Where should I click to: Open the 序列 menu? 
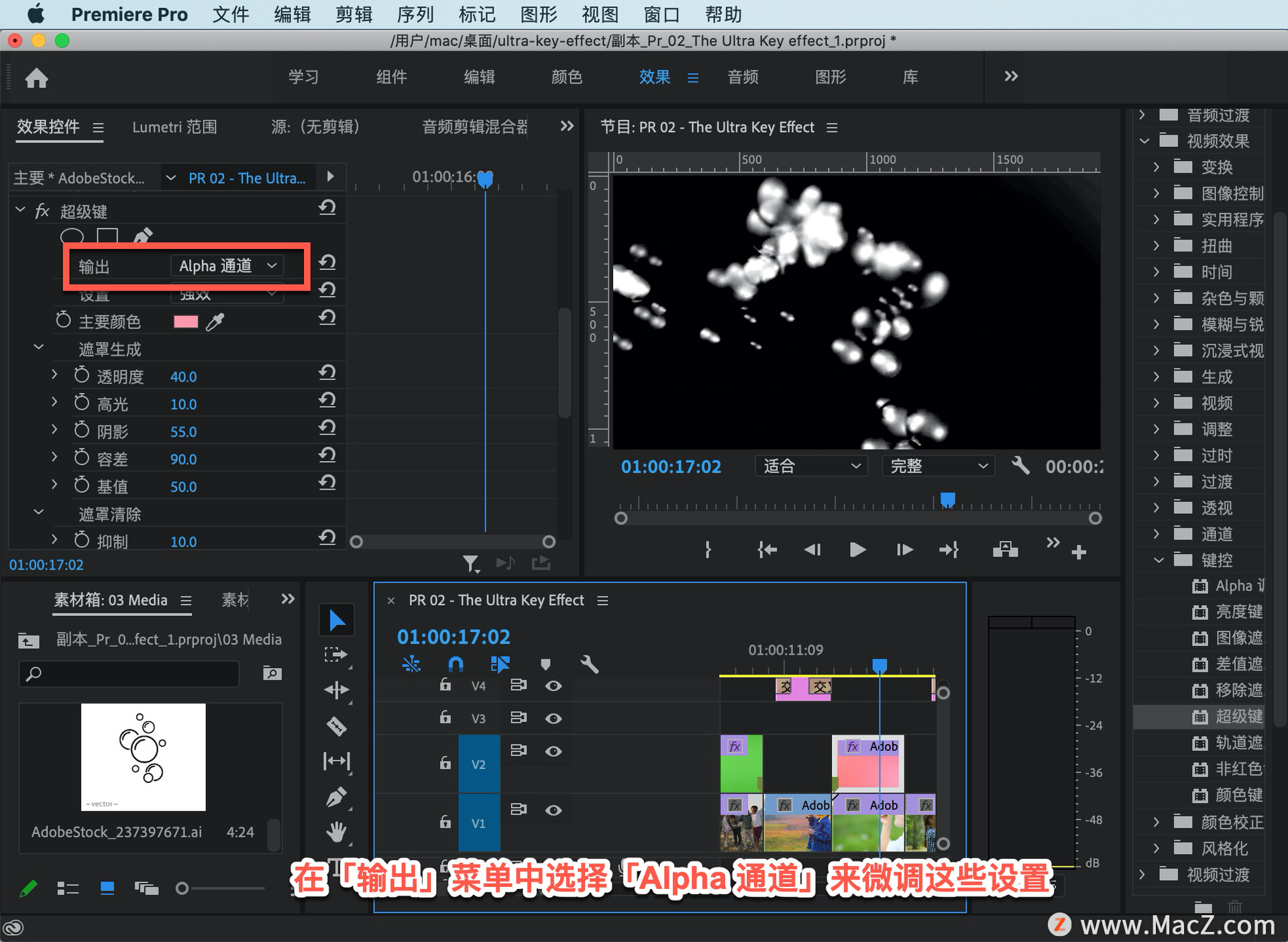415,14
